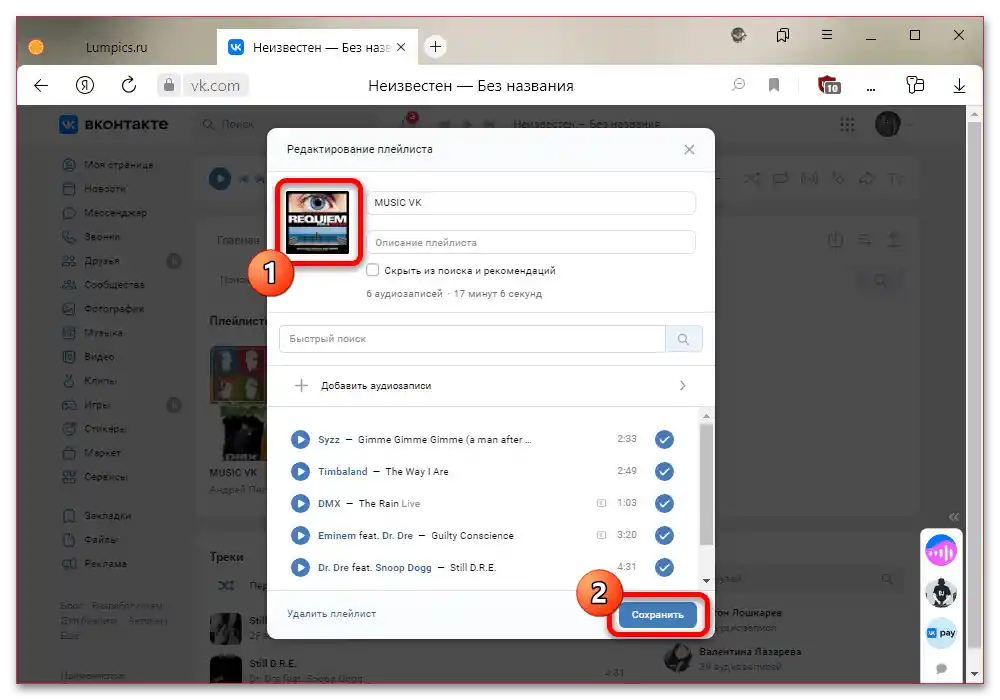Click the track list scrollbar in dialog
Screen dimensions: 1000x700
(x=706, y=485)
